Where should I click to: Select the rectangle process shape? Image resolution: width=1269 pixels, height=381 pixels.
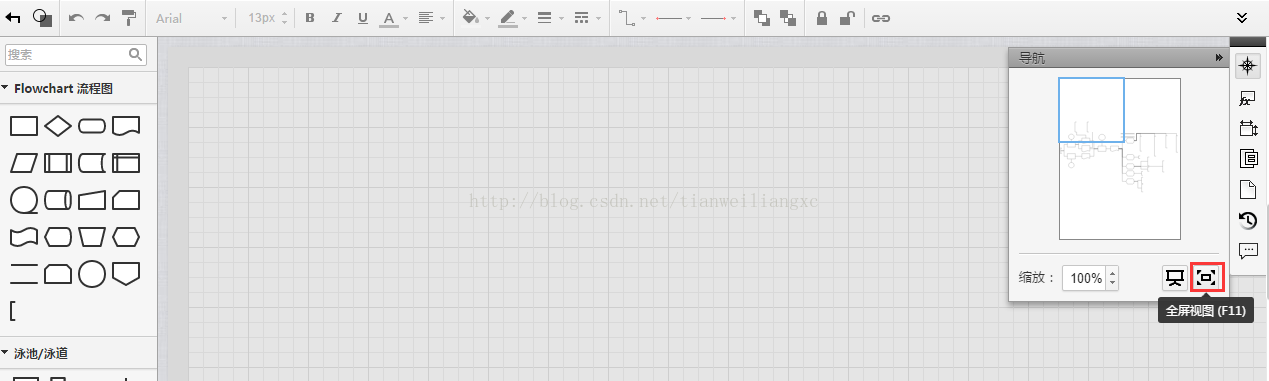point(24,126)
